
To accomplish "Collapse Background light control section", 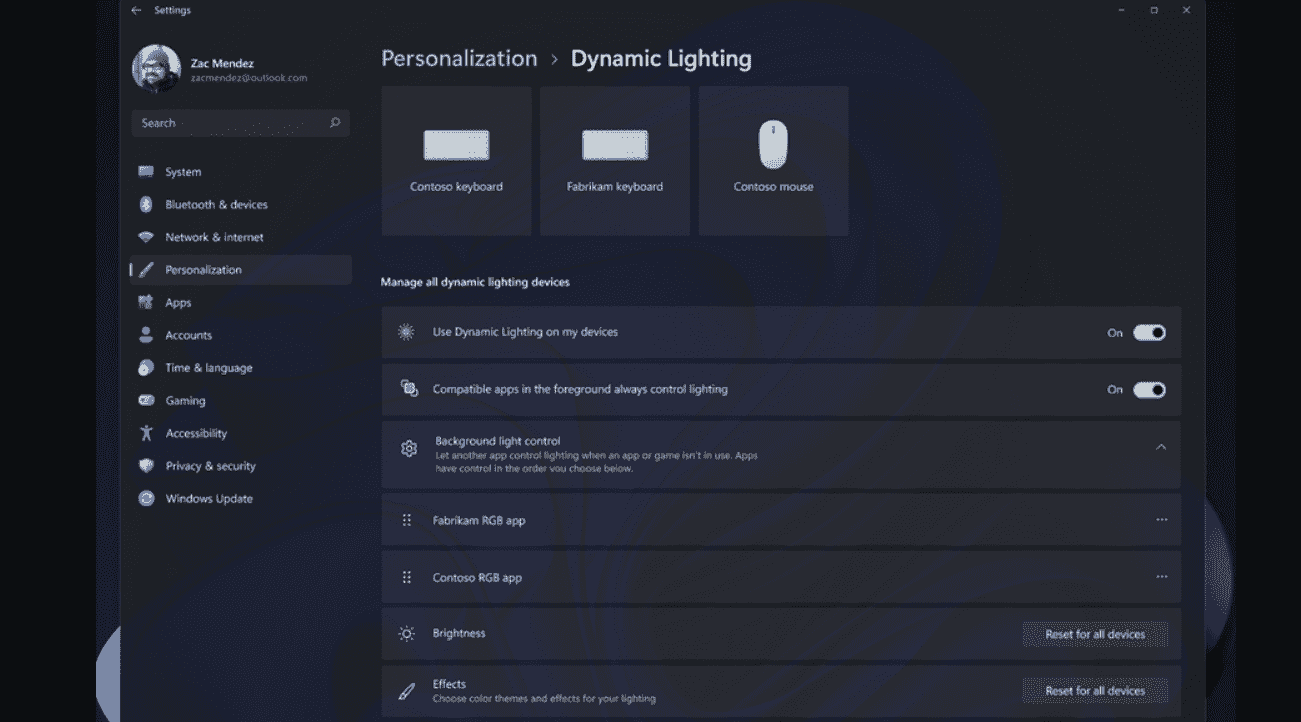I will click(1161, 447).
